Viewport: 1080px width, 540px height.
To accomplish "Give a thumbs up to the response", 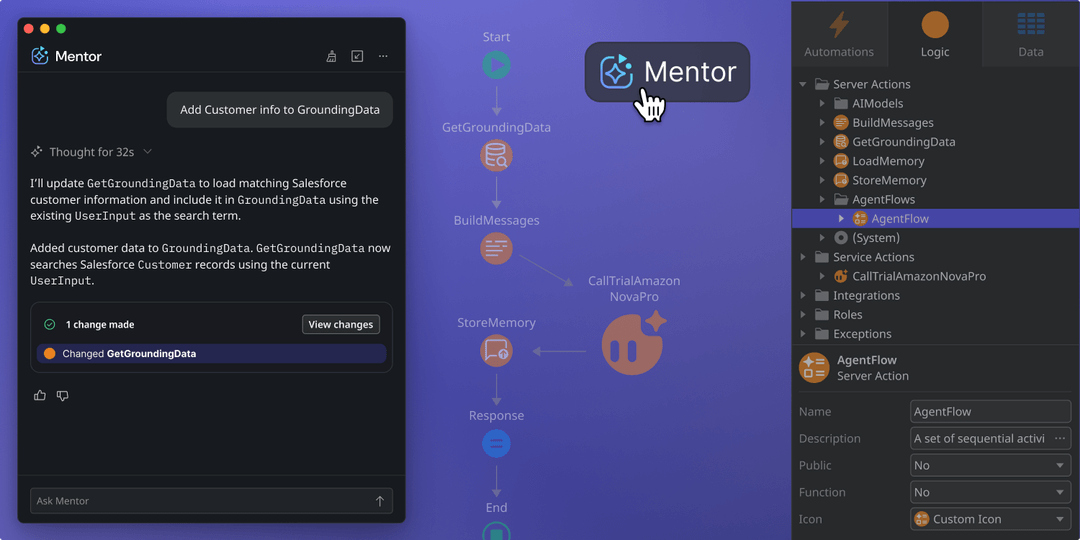I will [x=40, y=395].
